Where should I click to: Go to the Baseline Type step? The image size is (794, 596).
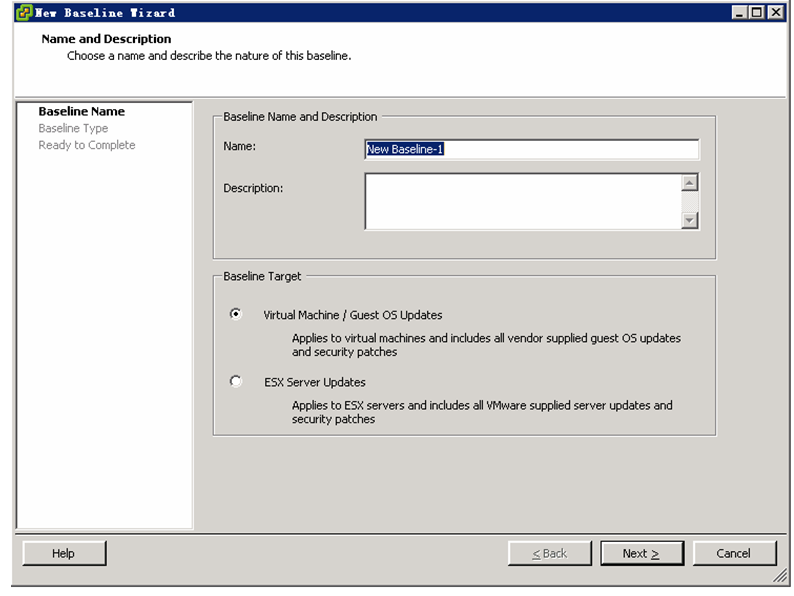73,128
